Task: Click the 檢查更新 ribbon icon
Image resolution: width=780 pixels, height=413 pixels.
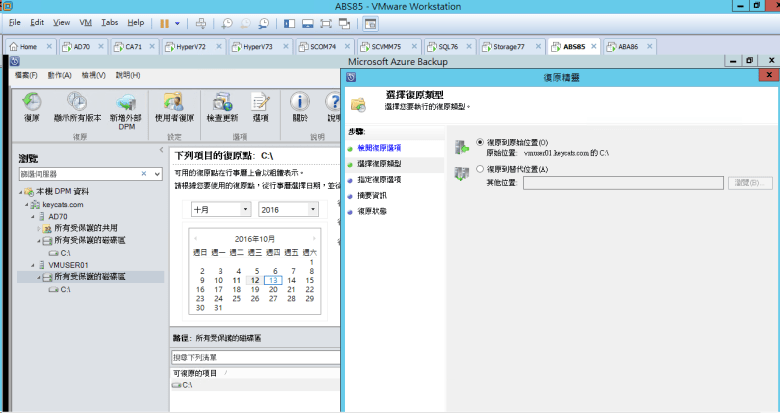Action: coord(221,106)
